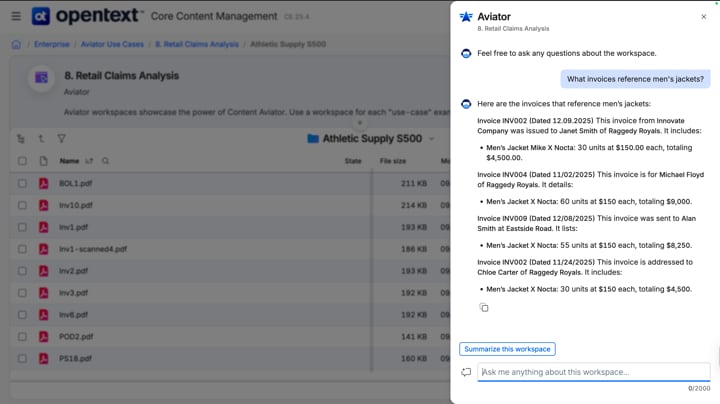Screen dimensions: 720x404
Task: Select the checkbox for Inv6.pdf
Action: (22, 315)
